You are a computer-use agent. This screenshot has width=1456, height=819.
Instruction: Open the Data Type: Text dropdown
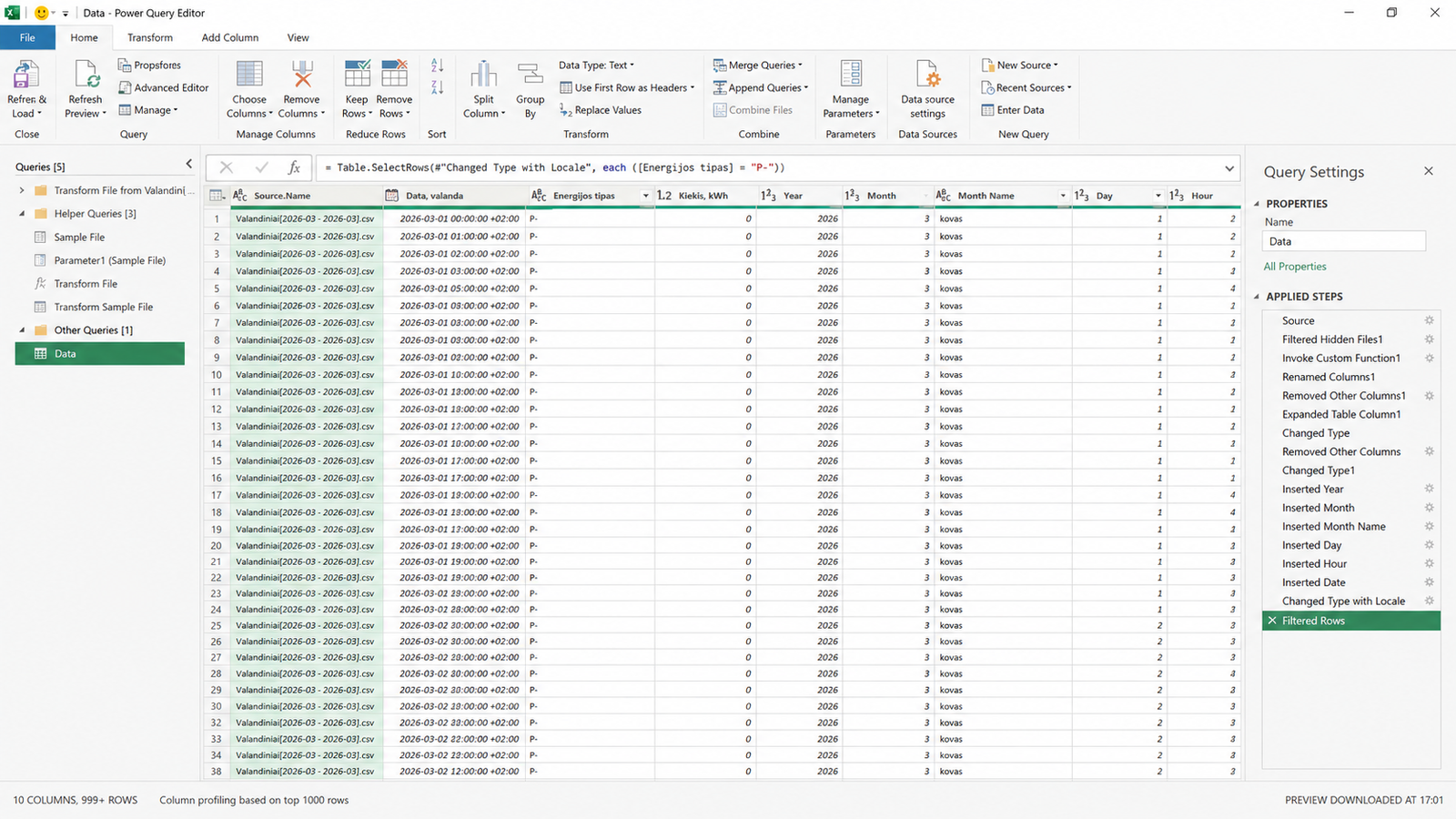[x=597, y=66]
